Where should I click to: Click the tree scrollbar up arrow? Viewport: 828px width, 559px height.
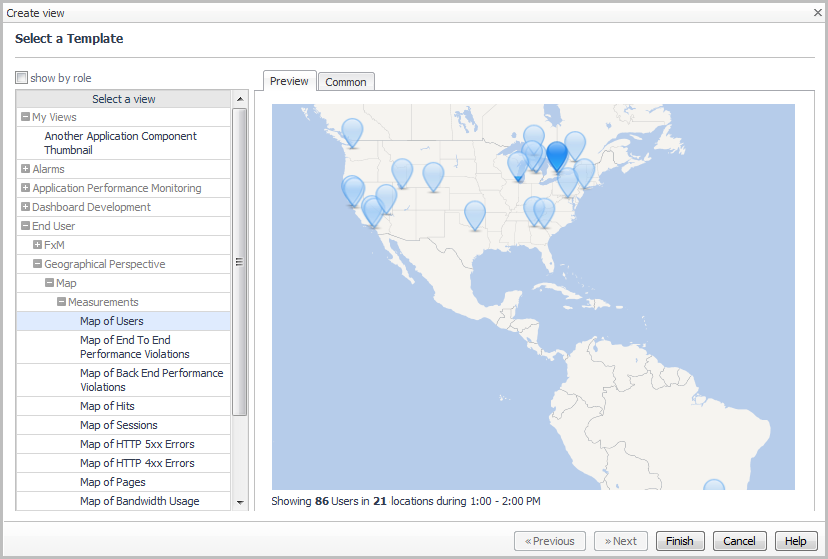tap(240, 99)
